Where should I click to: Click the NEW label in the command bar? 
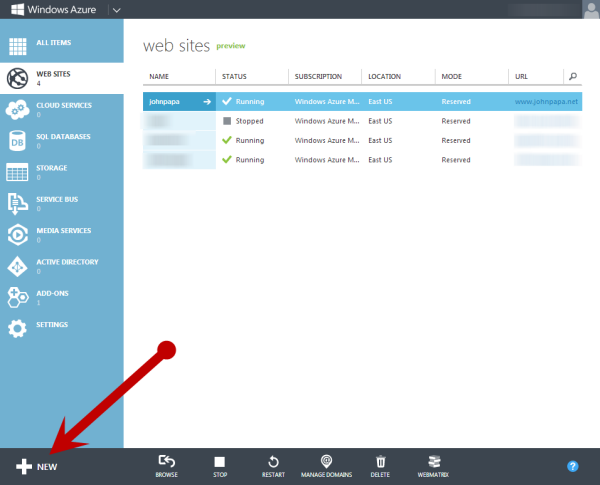(47, 467)
